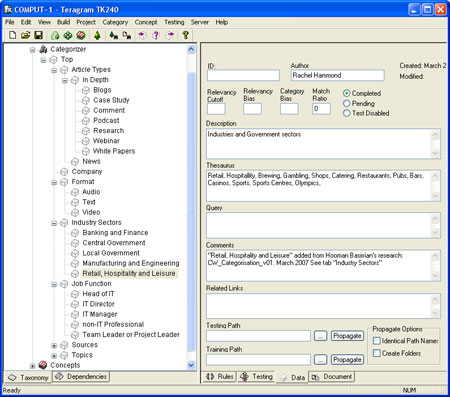Click Propagate button for Training Path
Viewport: 450px width, 397px height.
(x=347, y=360)
